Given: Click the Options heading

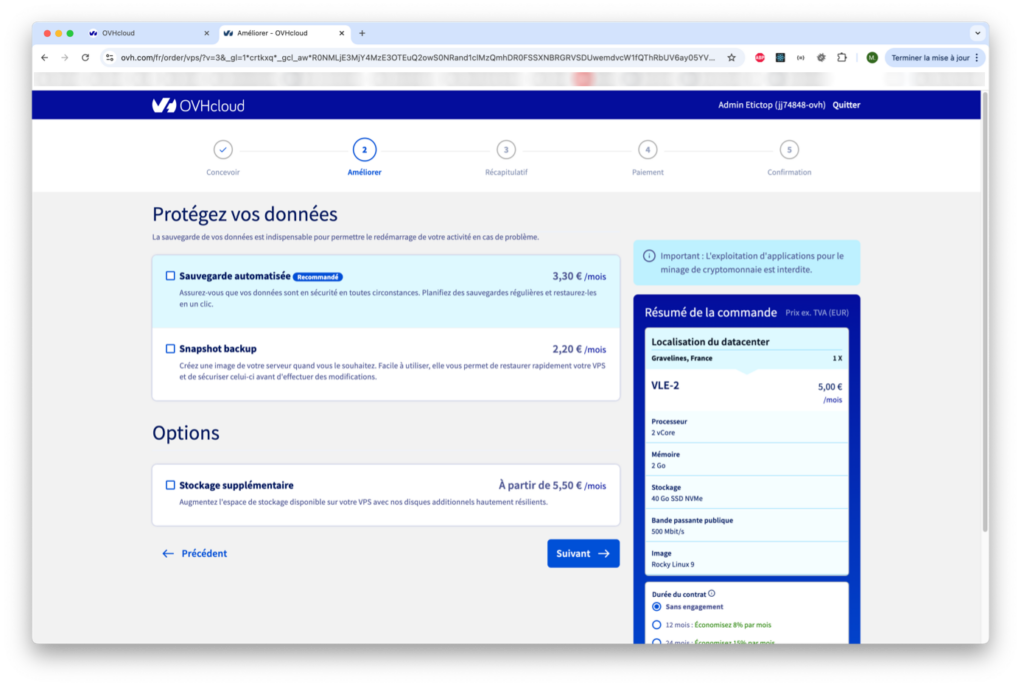Looking at the screenshot, I should click(185, 433).
